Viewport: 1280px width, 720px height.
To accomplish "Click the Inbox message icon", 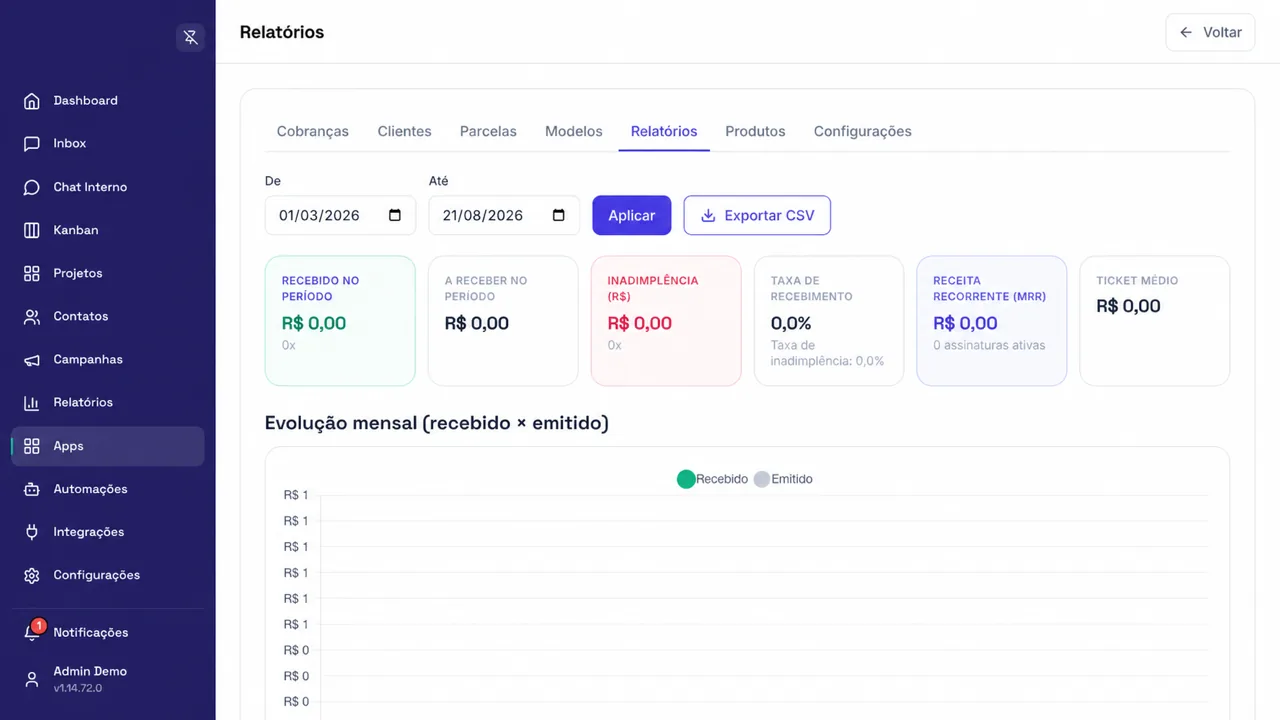I will (32, 144).
